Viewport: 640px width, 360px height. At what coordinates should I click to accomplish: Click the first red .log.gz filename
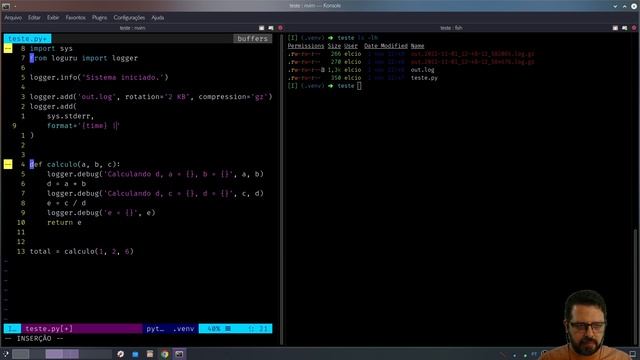(x=472, y=53)
